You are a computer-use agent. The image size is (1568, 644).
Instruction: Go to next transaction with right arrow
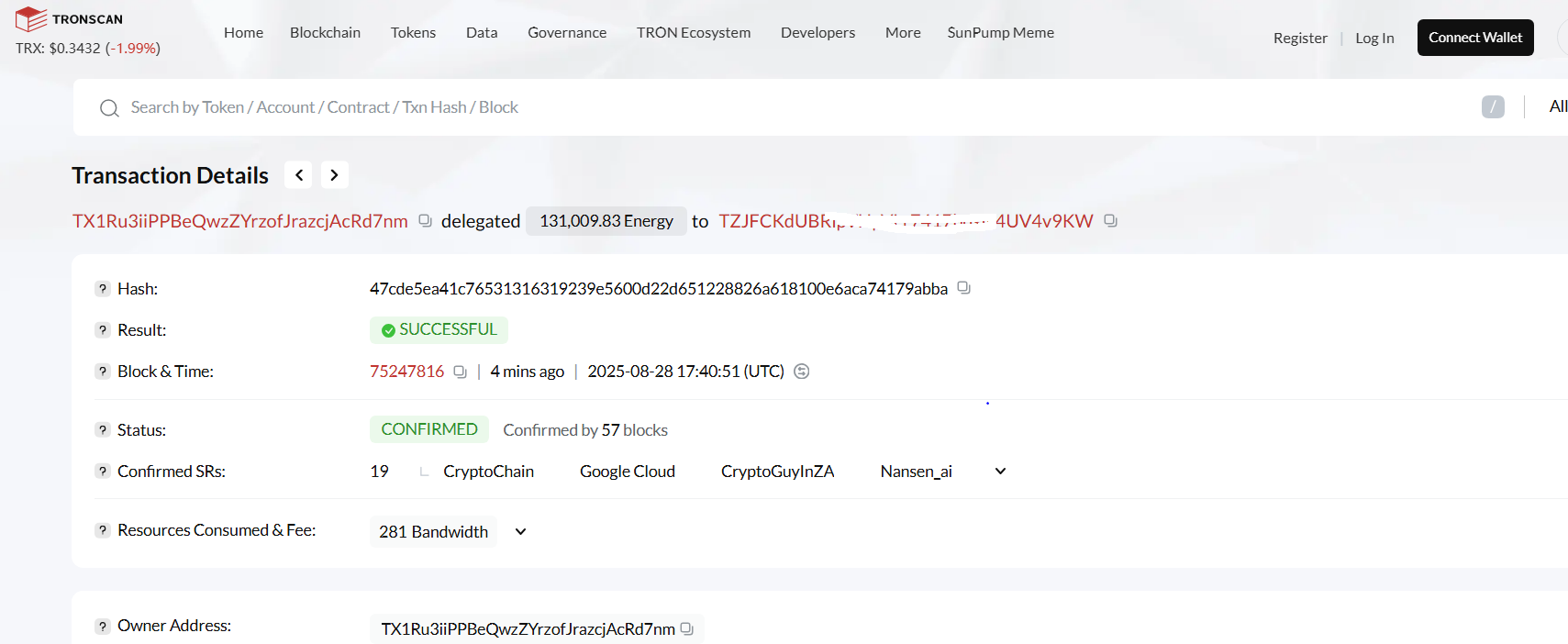[x=334, y=174]
